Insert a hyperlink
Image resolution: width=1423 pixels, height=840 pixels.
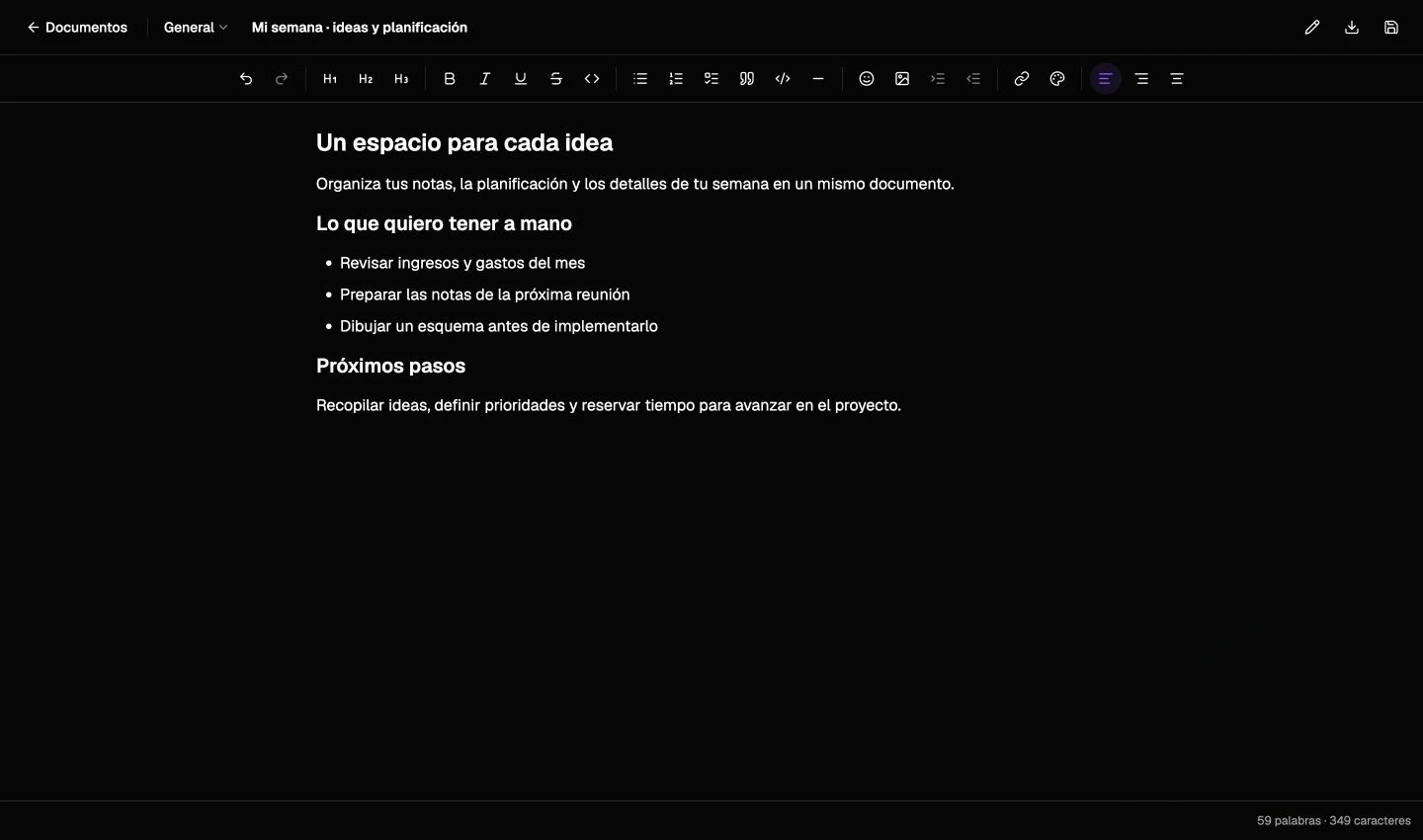pos(1022,79)
